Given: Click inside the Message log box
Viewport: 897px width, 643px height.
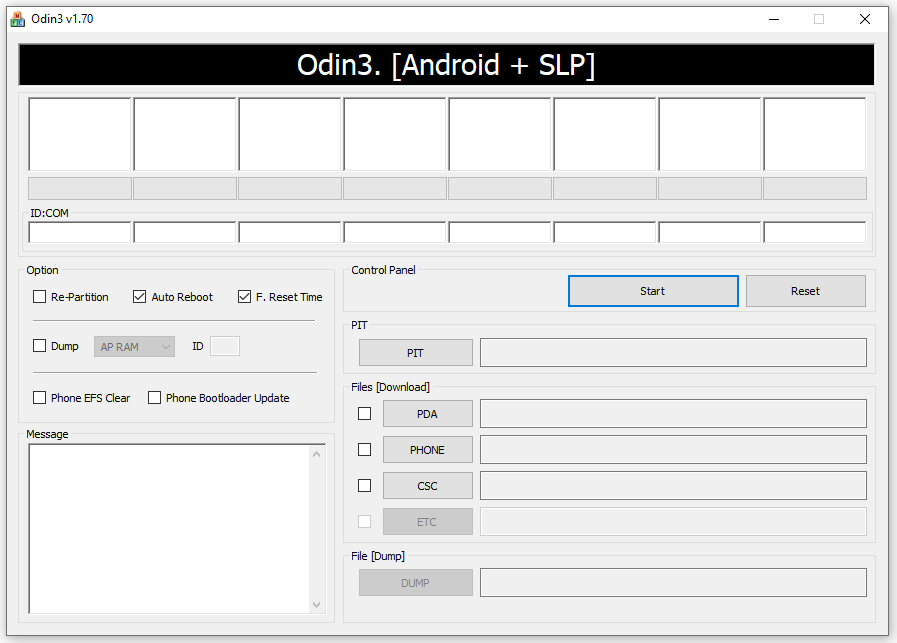Looking at the screenshot, I should click(x=169, y=529).
